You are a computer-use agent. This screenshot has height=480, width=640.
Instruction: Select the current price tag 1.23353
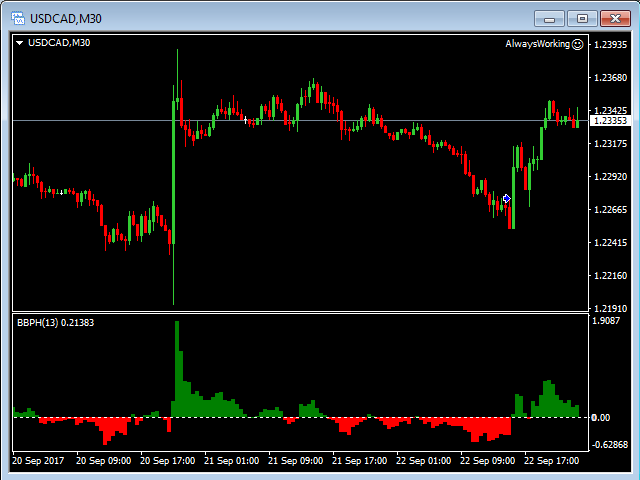(x=610, y=121)
